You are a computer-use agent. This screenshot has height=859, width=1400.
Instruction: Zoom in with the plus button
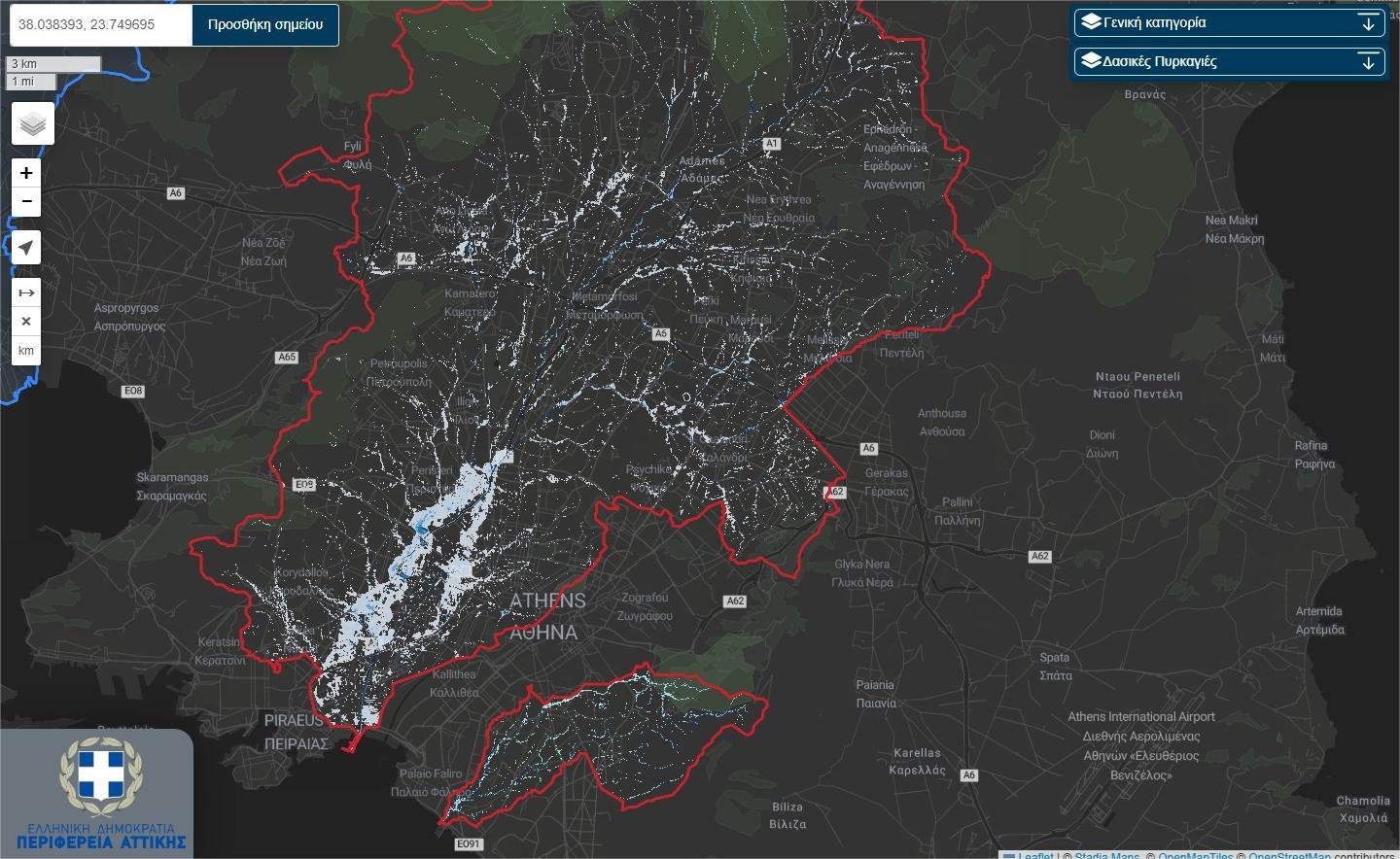coord(26,173)
